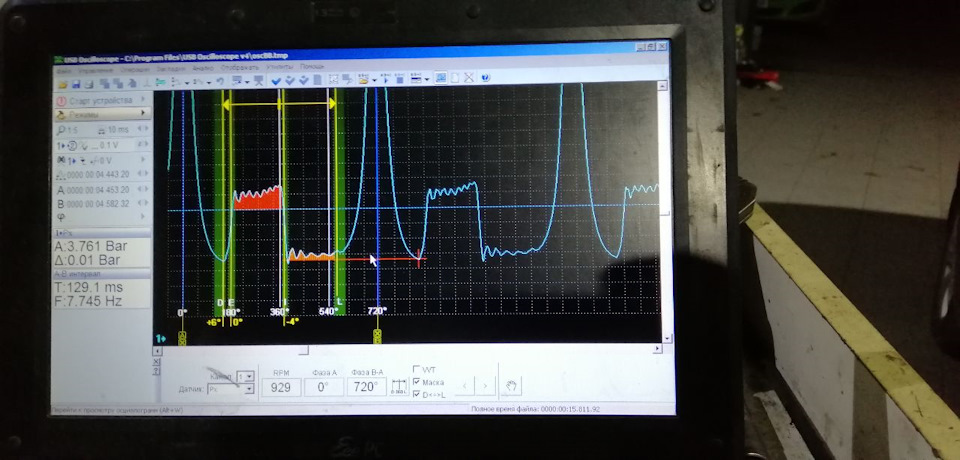Open the Управление menu
Image resolution: width=960 pixels, height=460 pixels.
pyautogui.click(x=97, y=69)
